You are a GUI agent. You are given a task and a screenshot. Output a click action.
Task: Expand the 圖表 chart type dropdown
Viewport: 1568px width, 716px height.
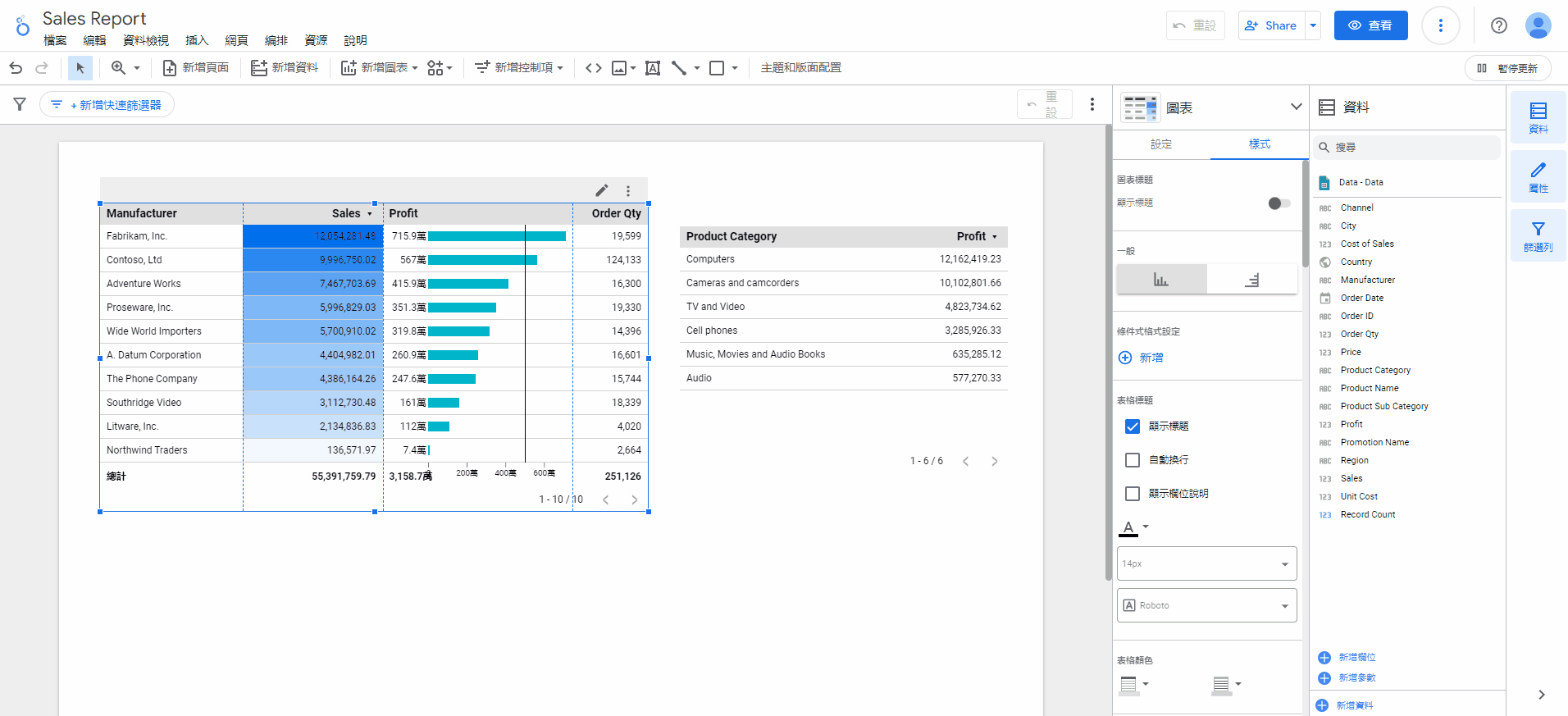point(1296,107)
